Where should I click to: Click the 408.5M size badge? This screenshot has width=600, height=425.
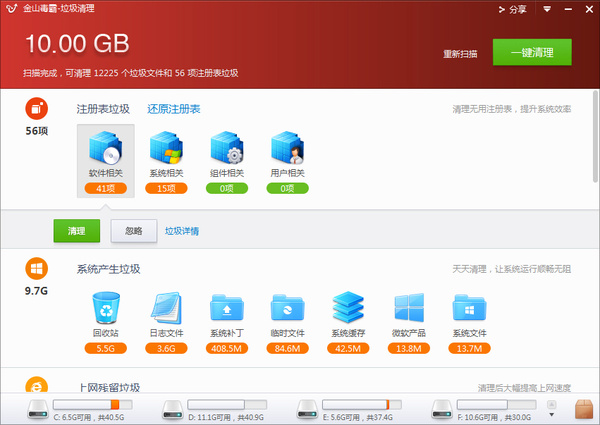(227, 348)
